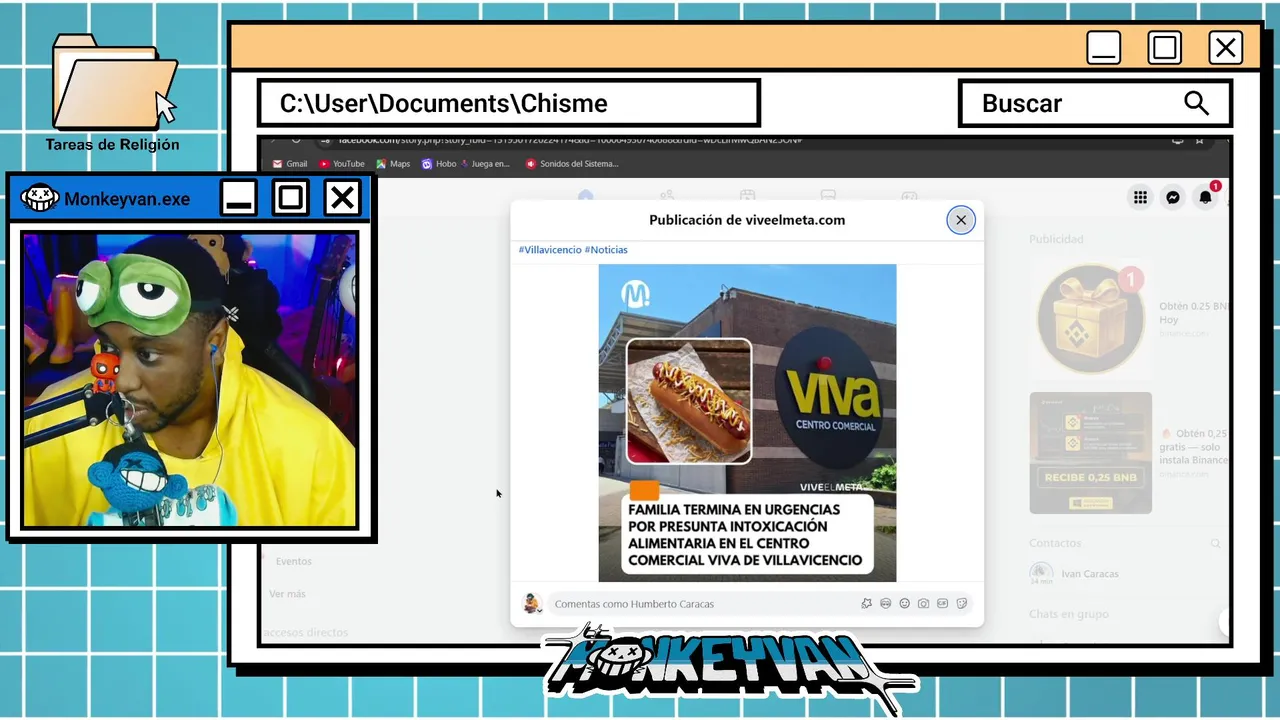1280x720 pixels.
Task: Open the Sonidos del Sistema bookmark
Action: (572, 164)
